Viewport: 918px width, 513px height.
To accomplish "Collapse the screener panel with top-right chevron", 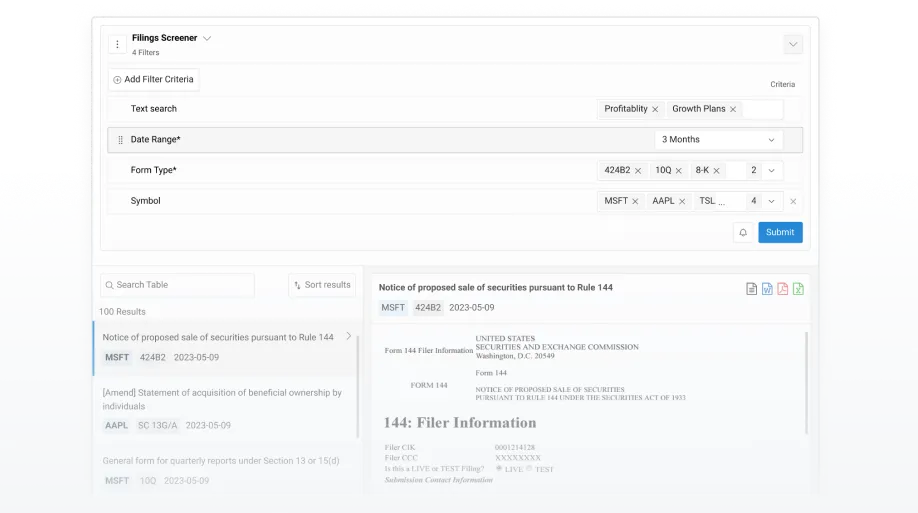I will 793,45.
